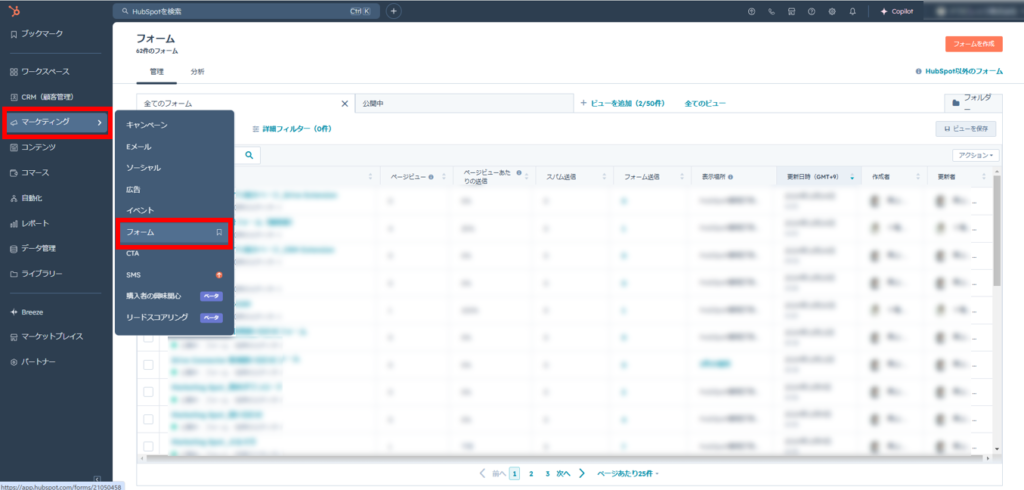Screen dimensions: 1024x490
Task: Open the アクション dropdown
Action: [x=976, y=155]
